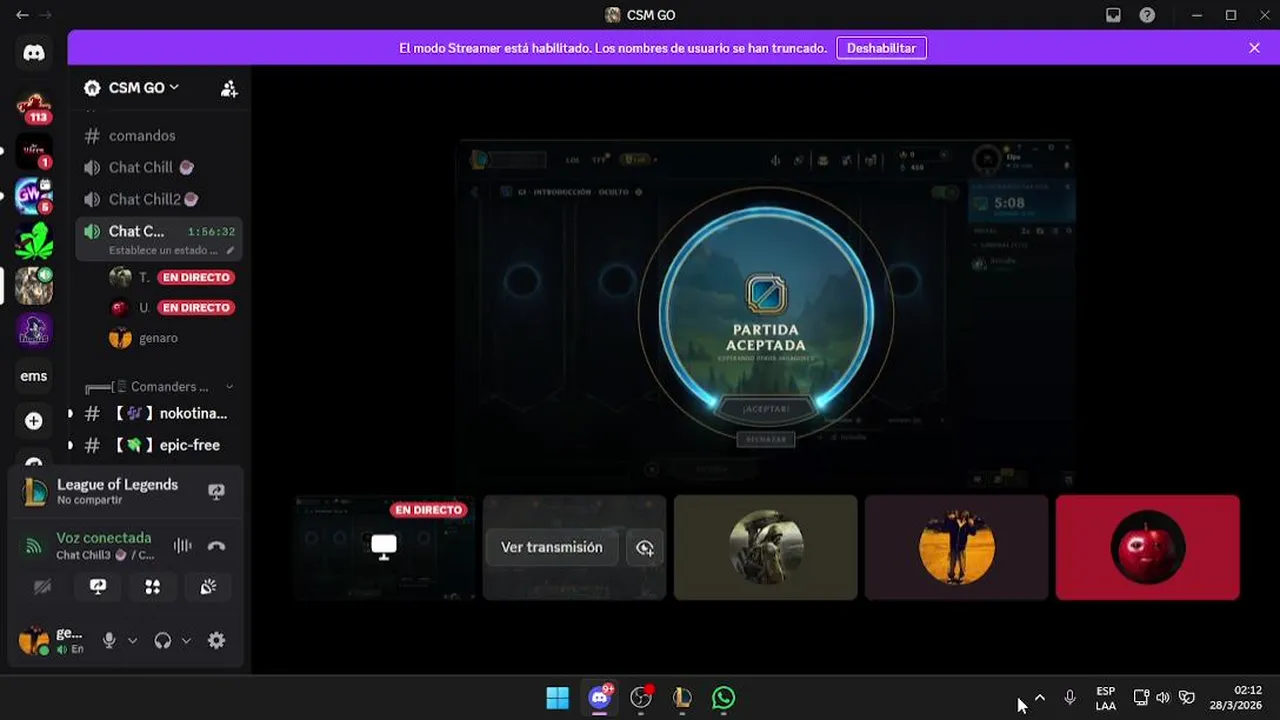Click the Discord taskbar icon
Viewport: 1280px width, 720px height.
pyautogui.click(x=600, y=698)
